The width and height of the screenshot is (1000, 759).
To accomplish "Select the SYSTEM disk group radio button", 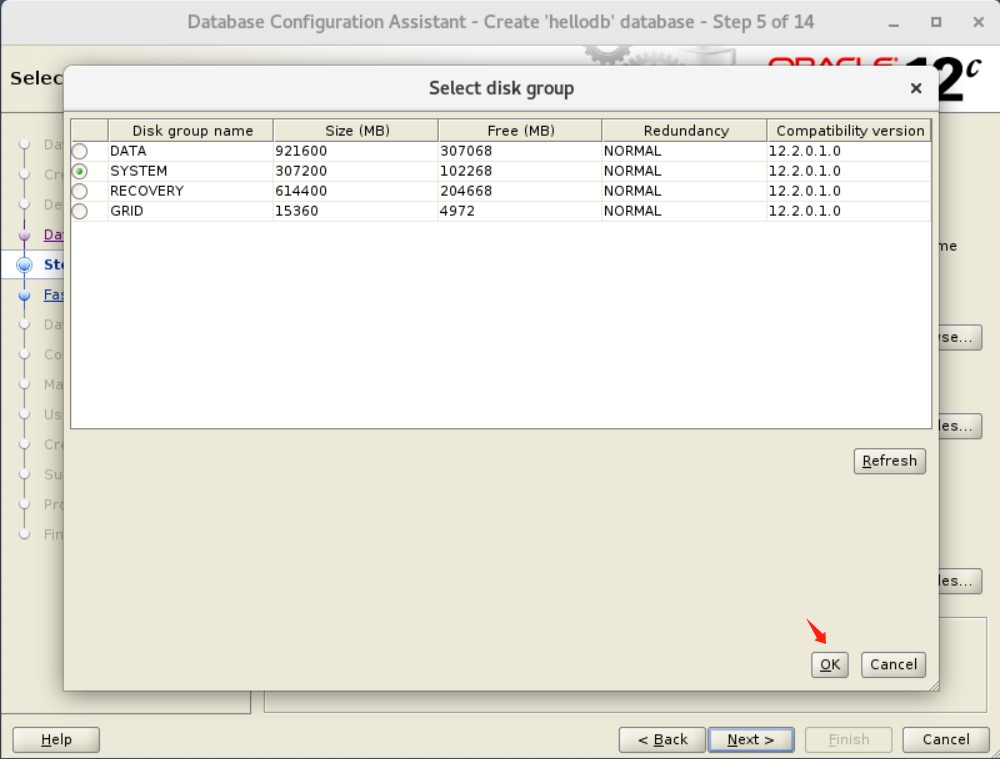I will click(80, 172).
